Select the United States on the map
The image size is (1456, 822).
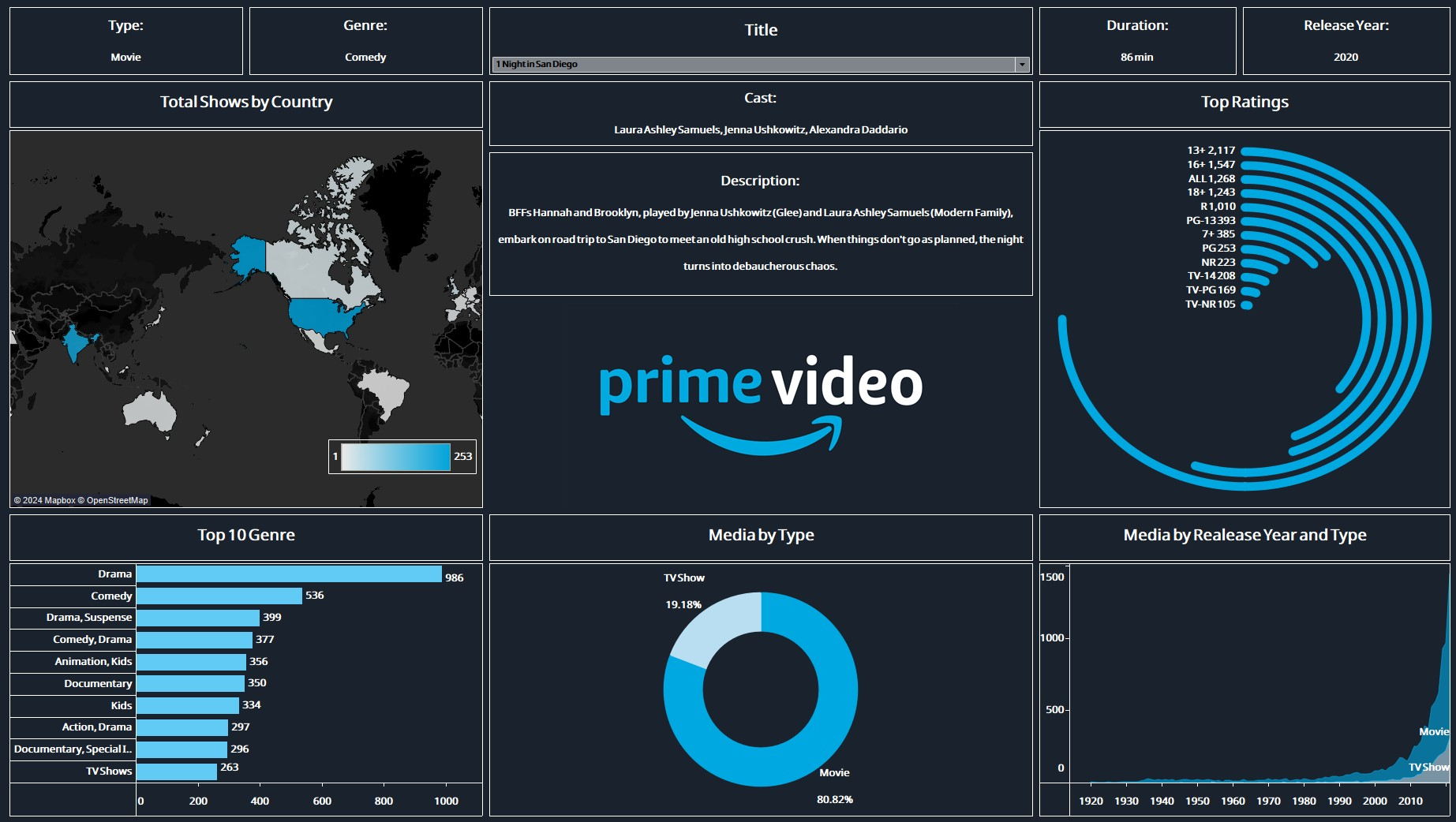pos(324,316)
